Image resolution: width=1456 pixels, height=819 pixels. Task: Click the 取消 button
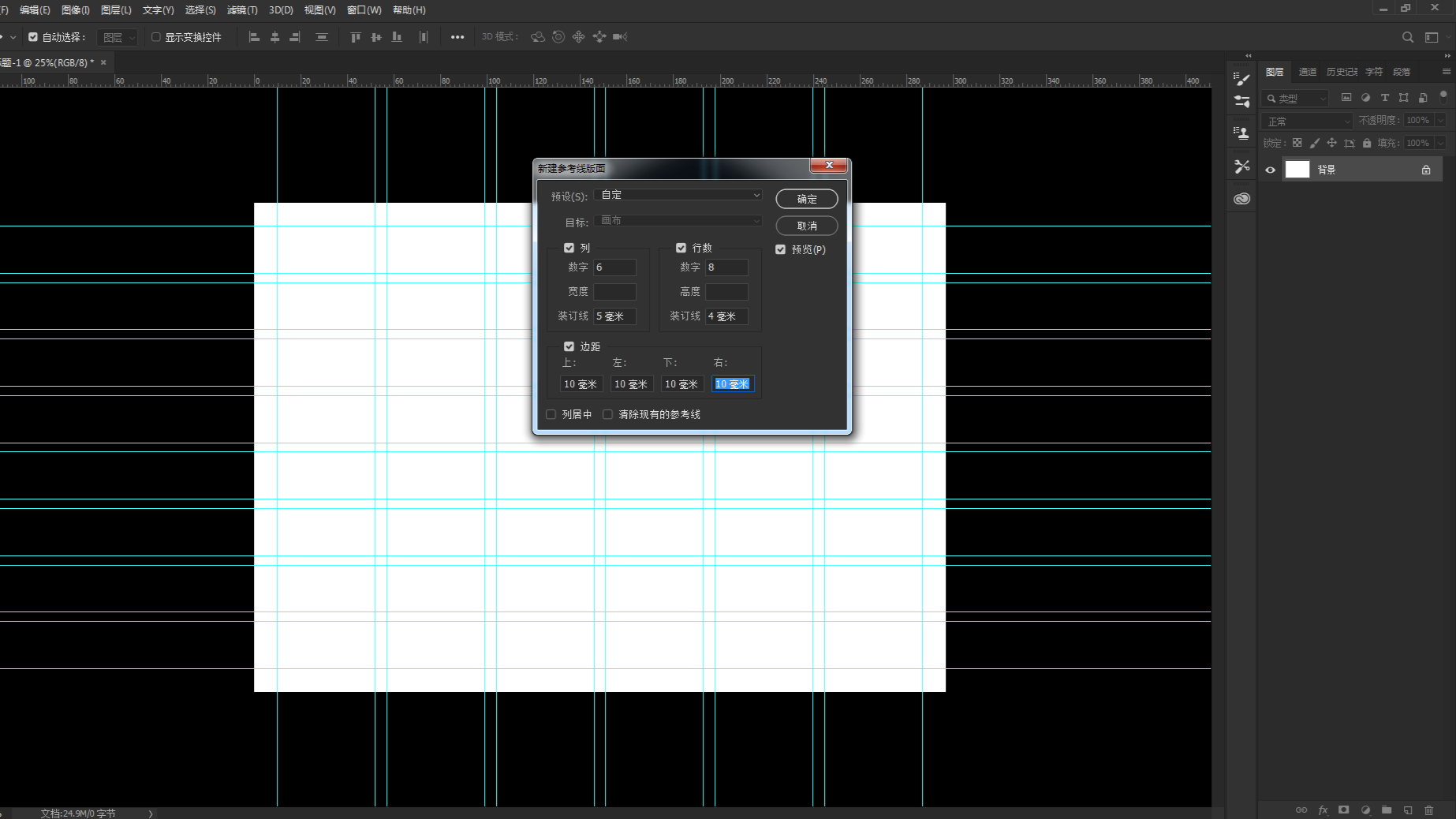806,226
